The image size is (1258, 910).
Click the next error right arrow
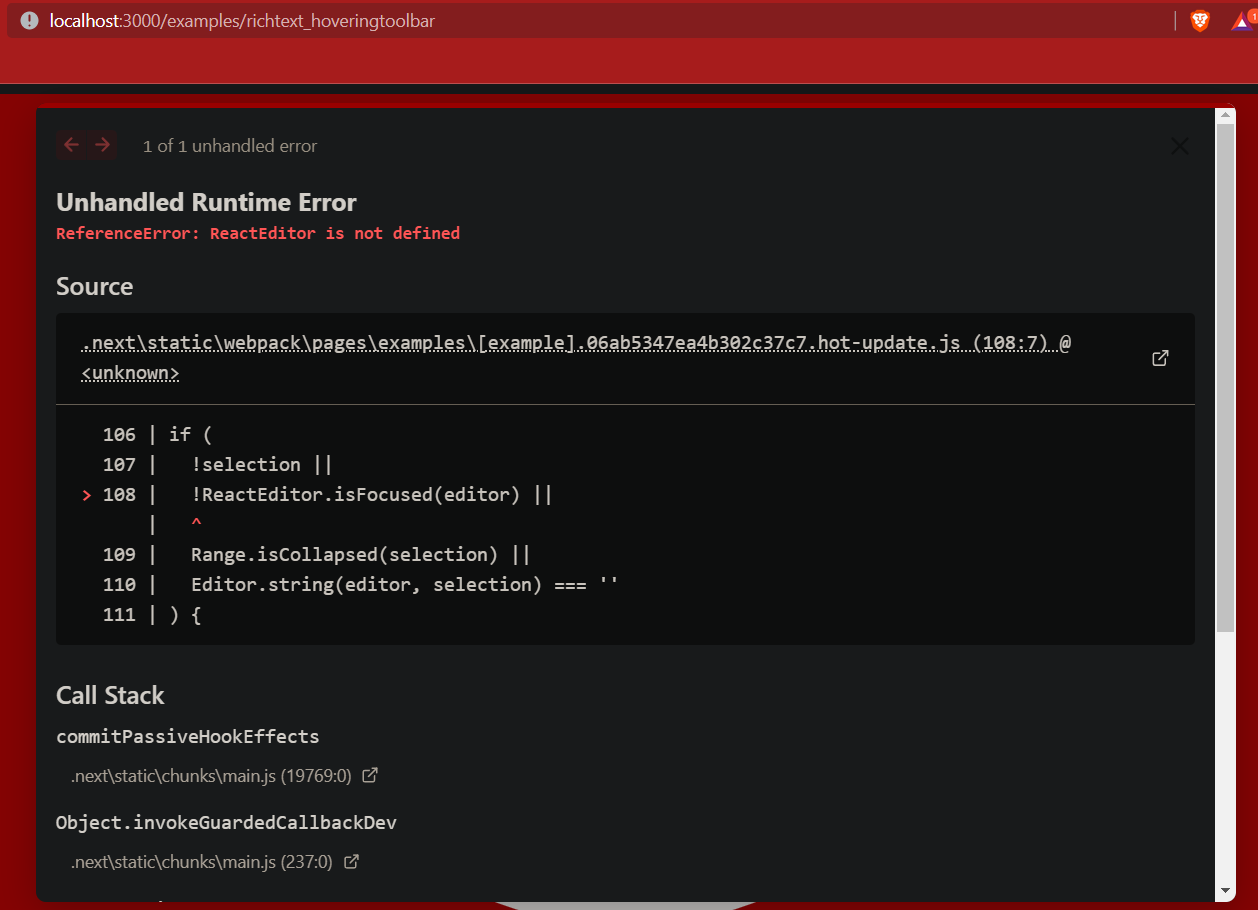point(103,145)
